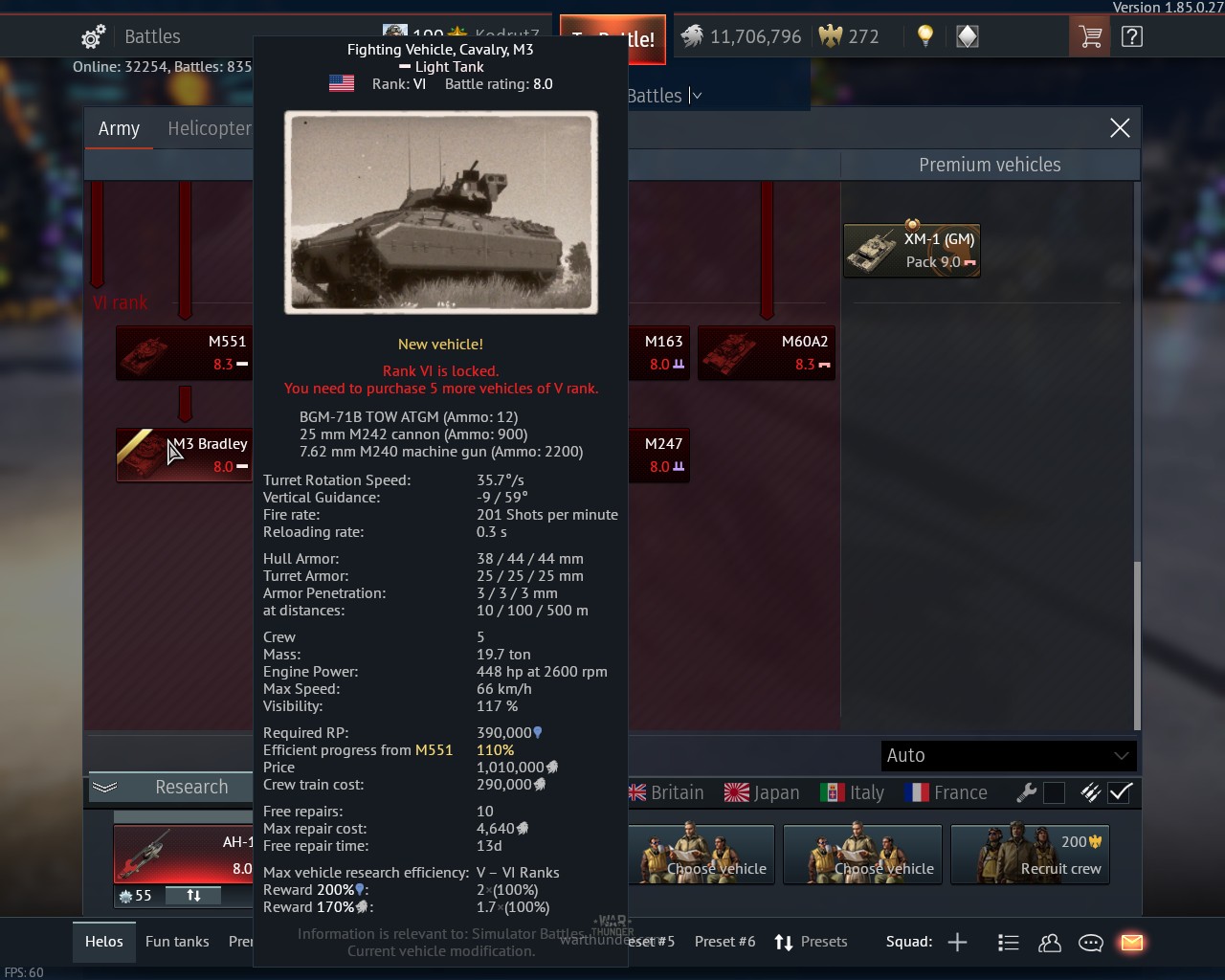Click the lightbulb hints icon
The width and height of the screenshot is (1225, 980).
coord(925,36)
